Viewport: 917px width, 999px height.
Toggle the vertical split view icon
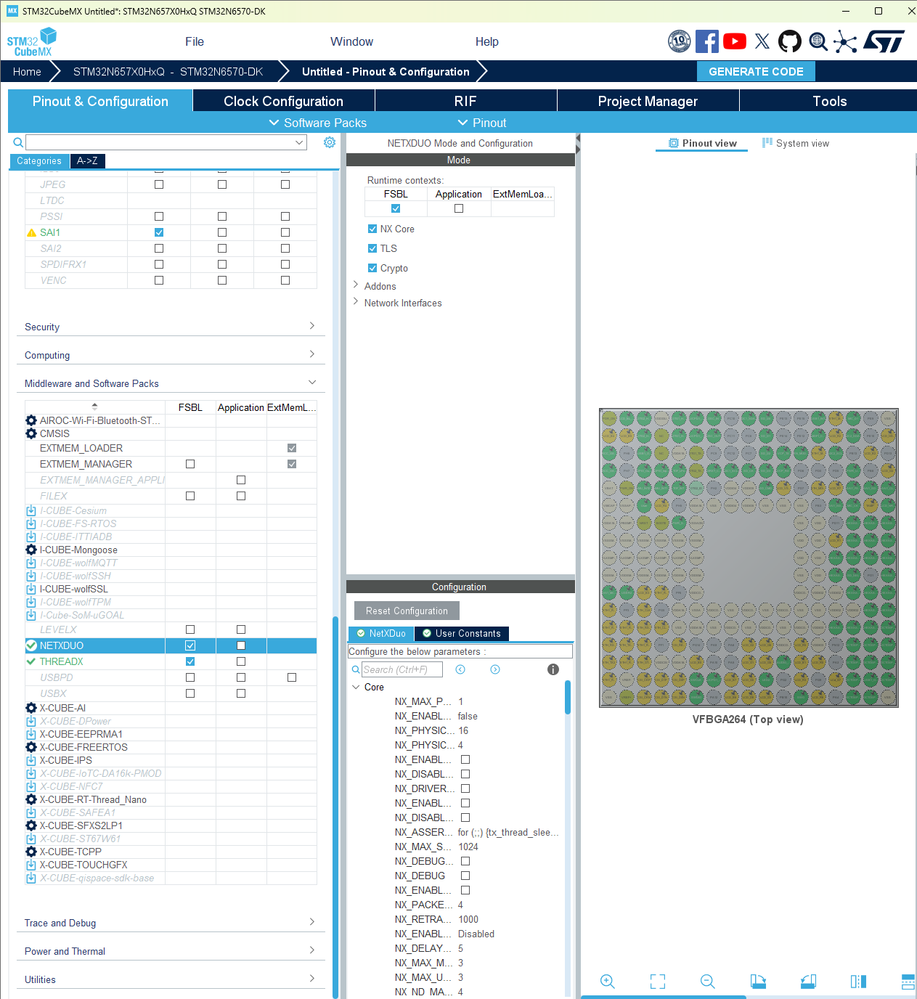point(858,981)
